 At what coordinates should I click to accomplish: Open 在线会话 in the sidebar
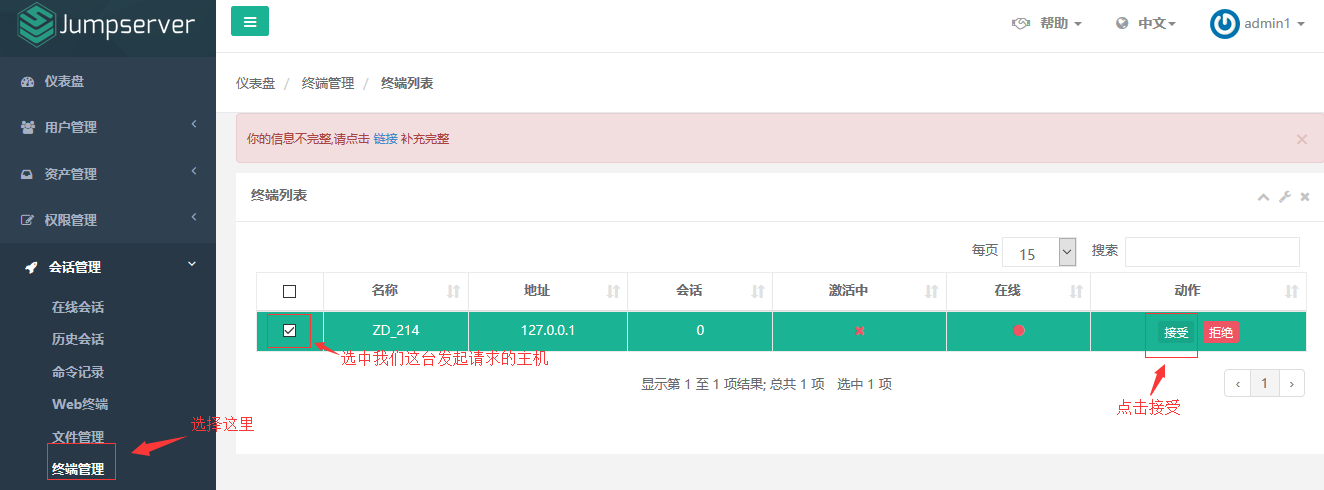pyautogui.click(x=78, y=307)
